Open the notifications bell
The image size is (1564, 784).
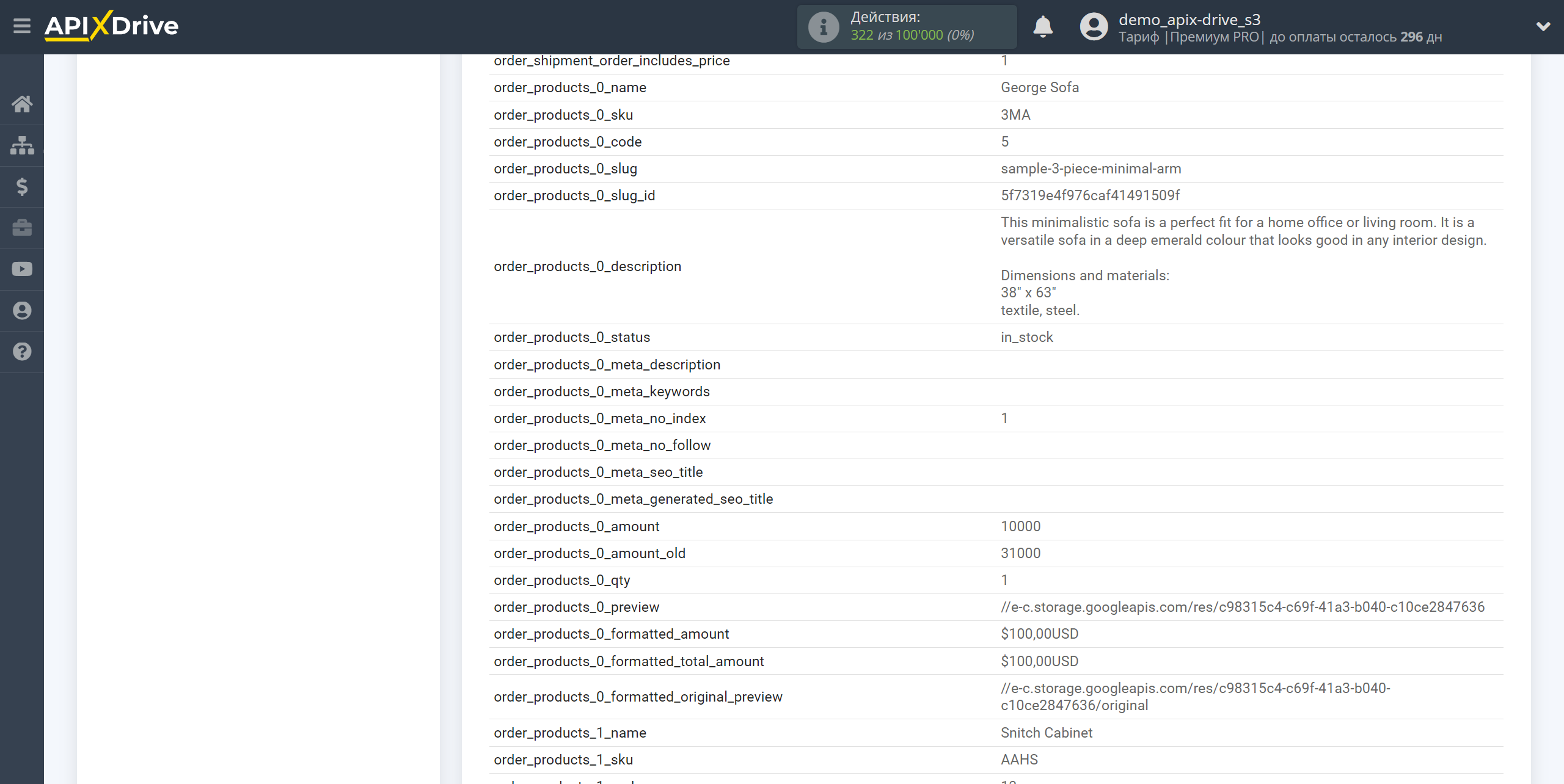[x=1043, y=27]
